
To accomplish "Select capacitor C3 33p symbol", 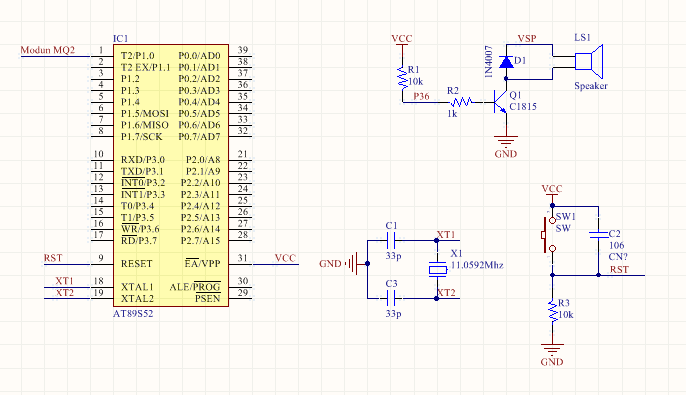I will (x=391, y=298).
